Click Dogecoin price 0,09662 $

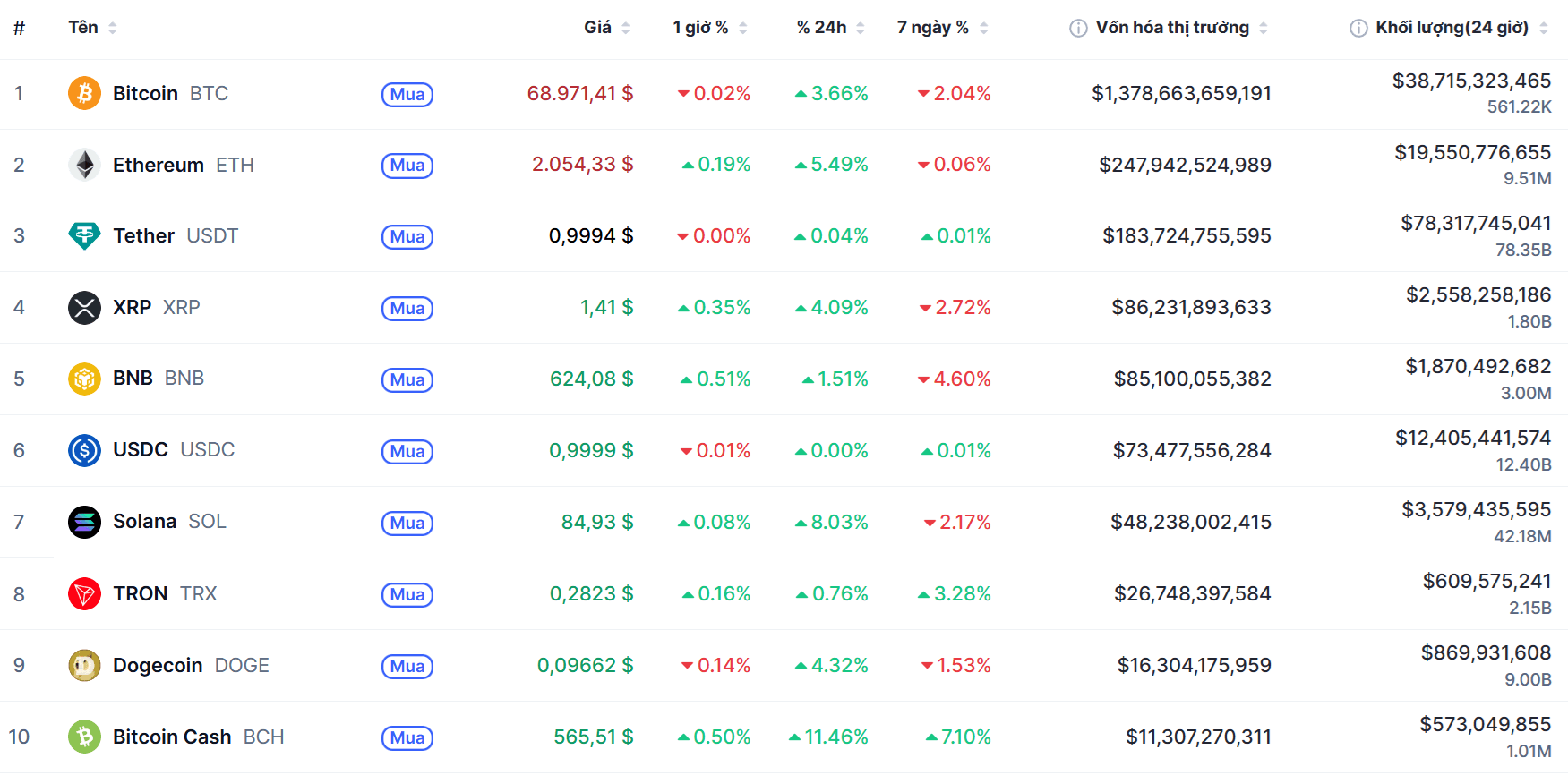tap(586, 665)
